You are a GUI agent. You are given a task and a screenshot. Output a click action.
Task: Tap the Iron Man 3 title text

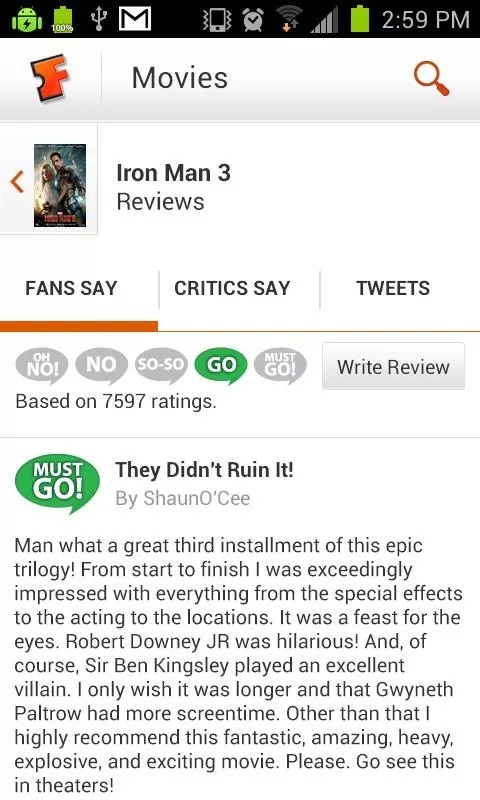click(173, 173)
